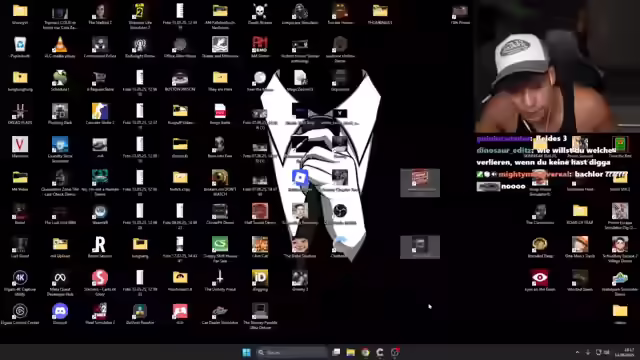
Task: Open the Schedule I frog icon
Action: pyautogui.click(x=60, y=78)
